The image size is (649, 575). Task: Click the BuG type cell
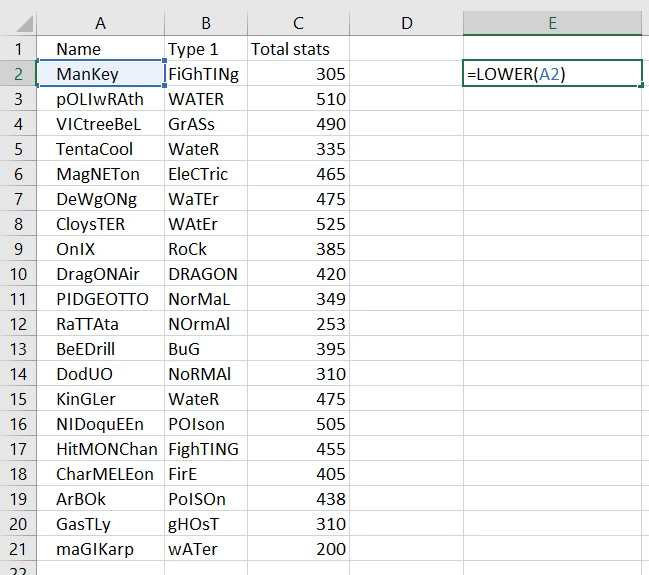point(206,349)
